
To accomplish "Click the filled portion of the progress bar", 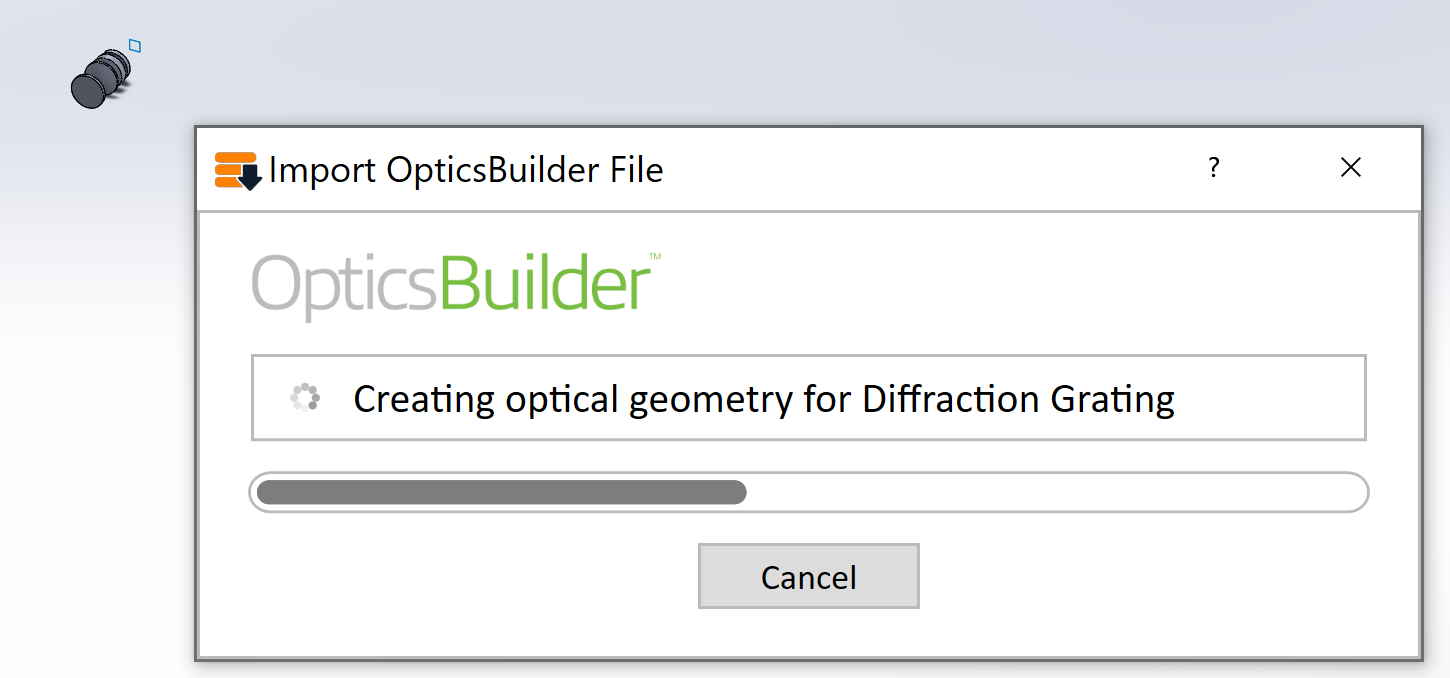I will click(x=501, y=492).
